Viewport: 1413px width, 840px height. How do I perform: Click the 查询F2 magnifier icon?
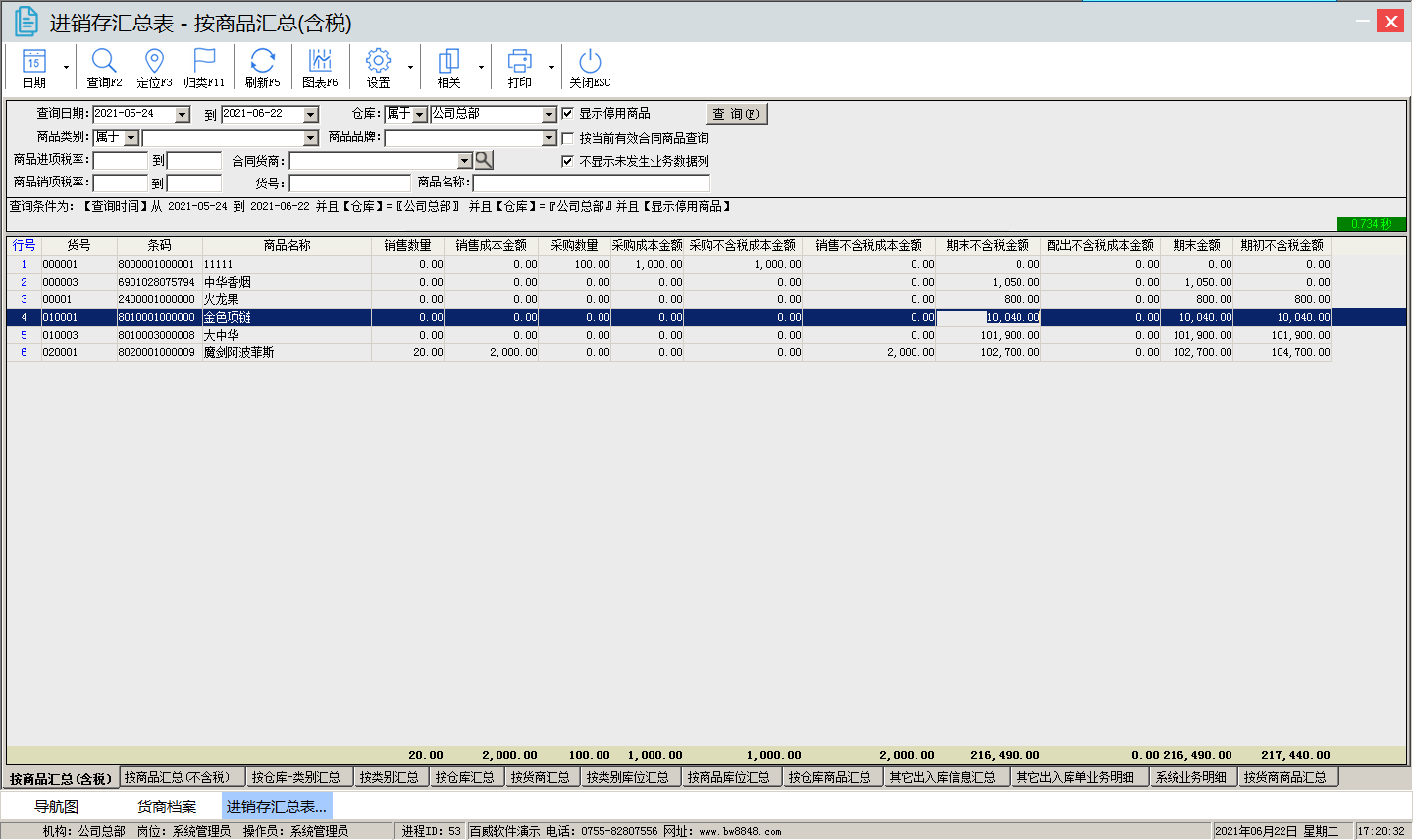click(x=104, y=62)
